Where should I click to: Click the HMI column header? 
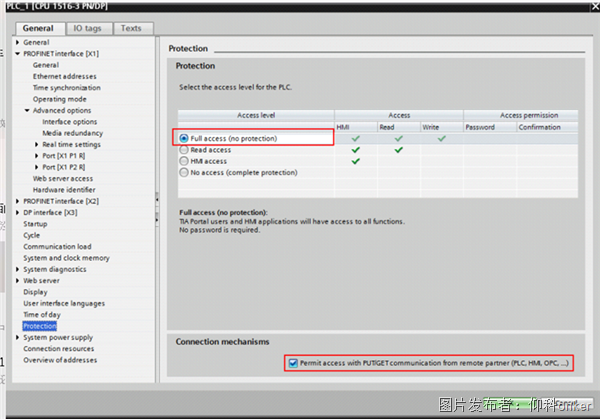point(355,127)
